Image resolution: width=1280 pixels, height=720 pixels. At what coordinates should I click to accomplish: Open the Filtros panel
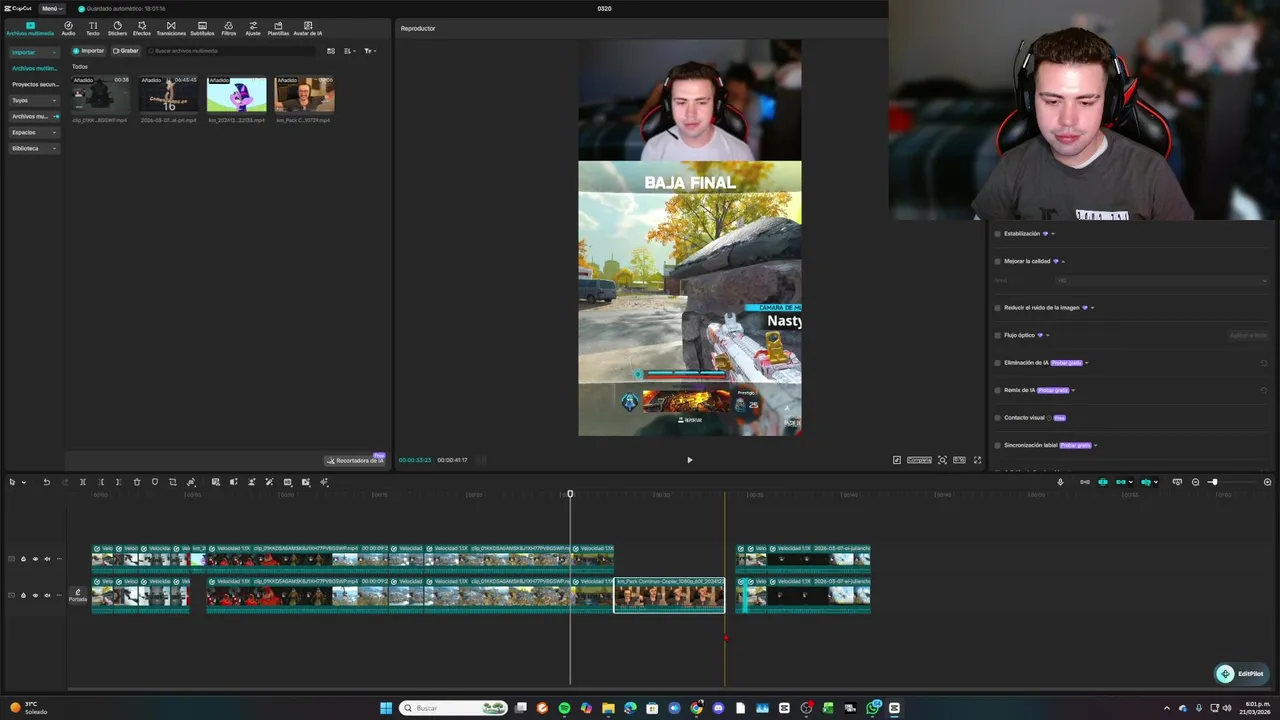pos(229,28)
